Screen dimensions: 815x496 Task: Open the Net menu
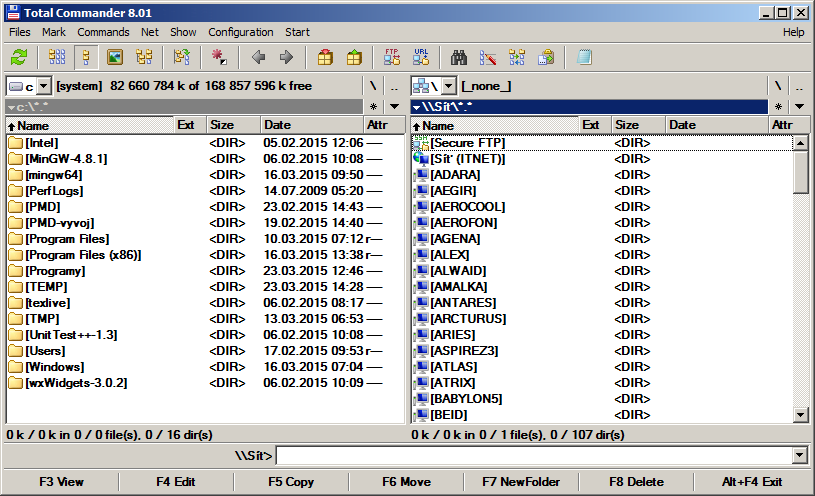point(150,32)
